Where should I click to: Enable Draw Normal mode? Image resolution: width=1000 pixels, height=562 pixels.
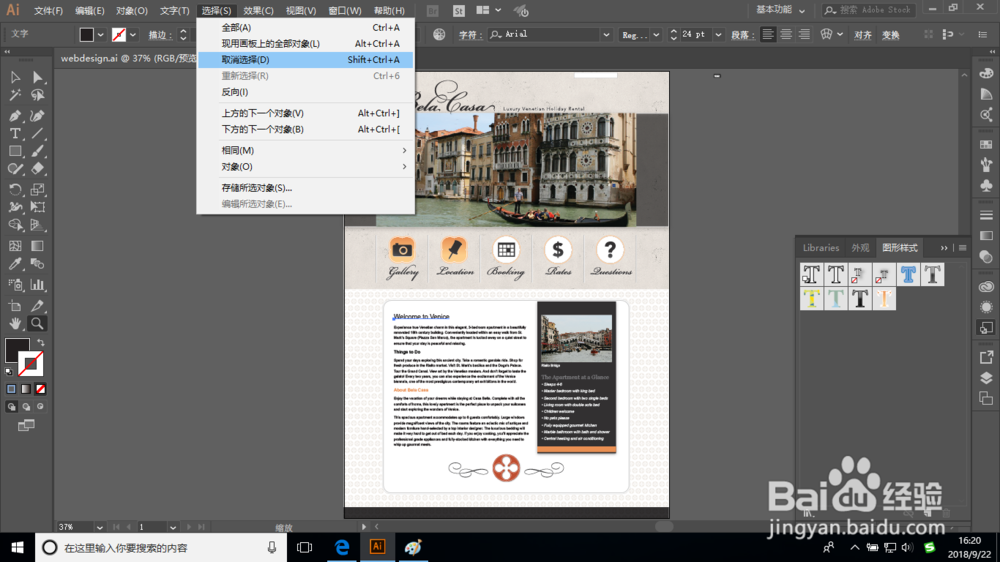coord(11,407)
